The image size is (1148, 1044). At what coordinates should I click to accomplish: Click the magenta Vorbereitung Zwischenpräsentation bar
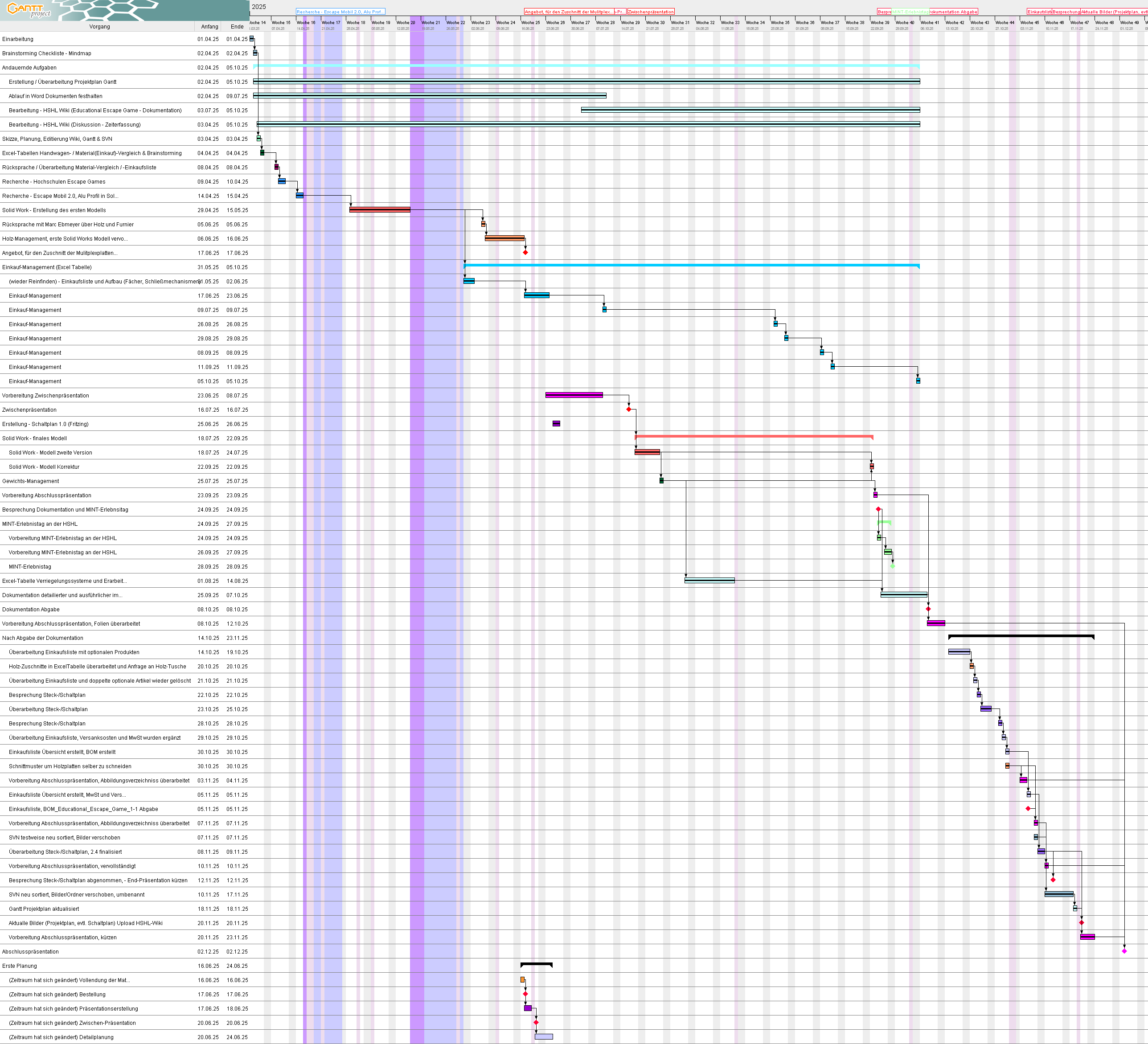574,395
